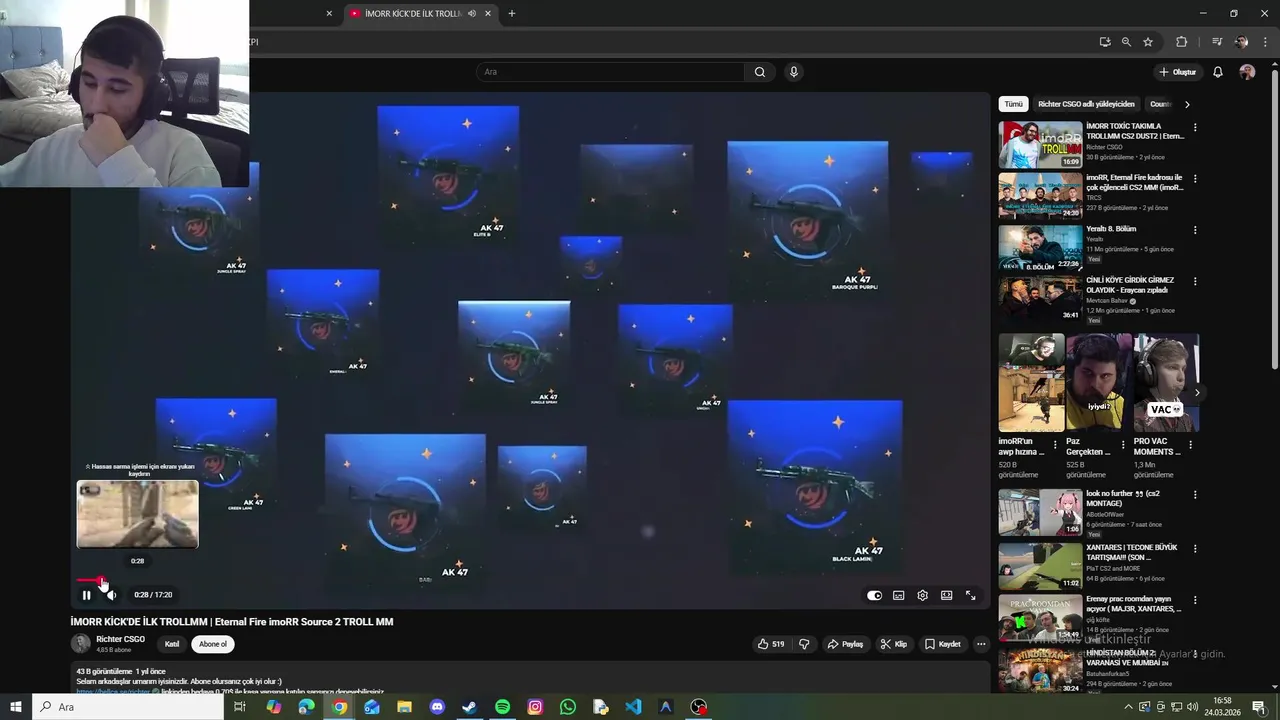
Task: Open options for Yeraltı 8. Bölüm
Action: [1195, 230]
